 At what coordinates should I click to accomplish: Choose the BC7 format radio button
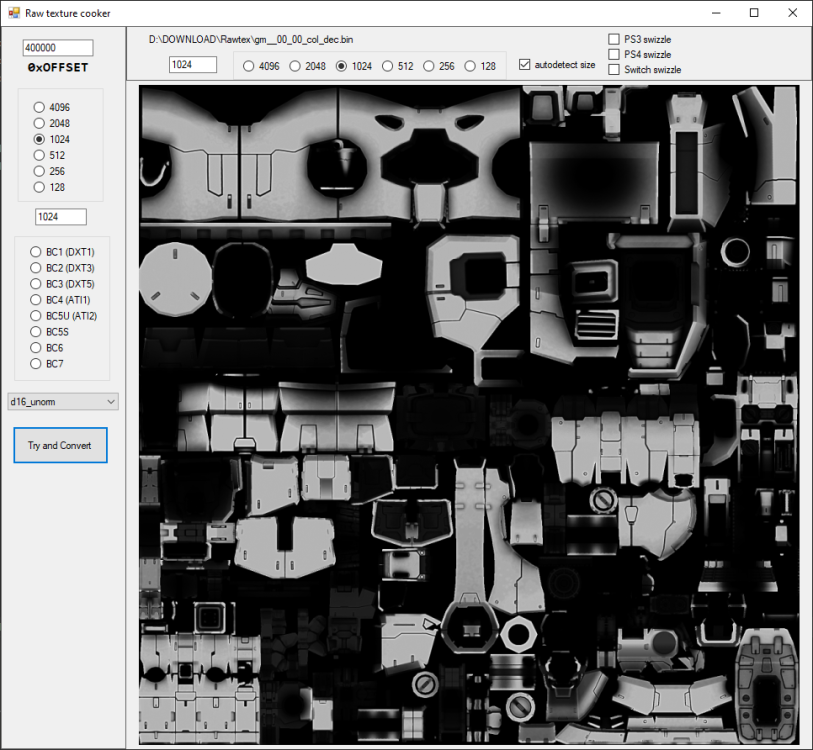point(37,364)
